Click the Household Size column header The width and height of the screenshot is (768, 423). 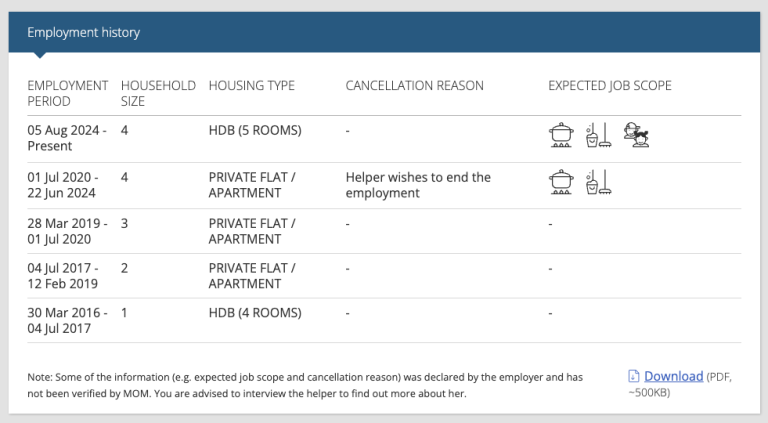(158, 93)
